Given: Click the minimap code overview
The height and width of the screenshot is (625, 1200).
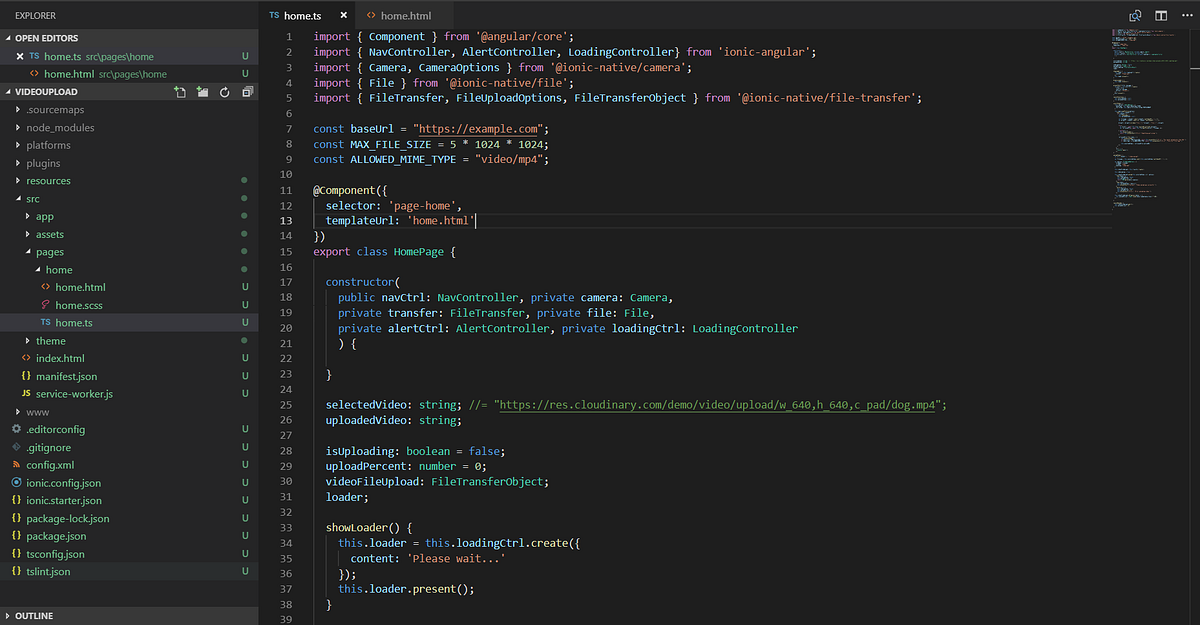Looking at the screenshot, I should tap(1148, 120).
